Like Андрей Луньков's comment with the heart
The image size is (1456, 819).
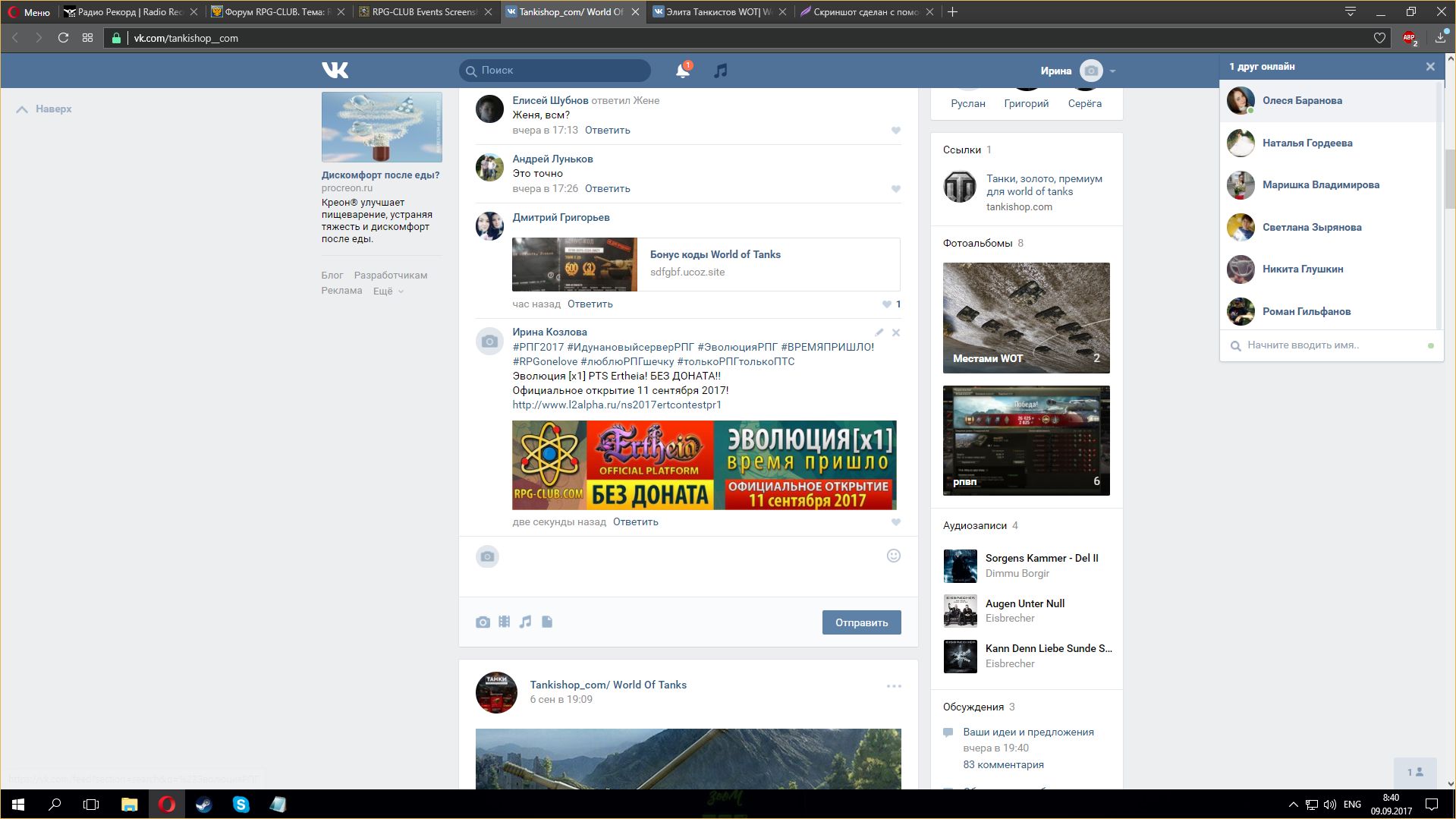click(896, 189)
